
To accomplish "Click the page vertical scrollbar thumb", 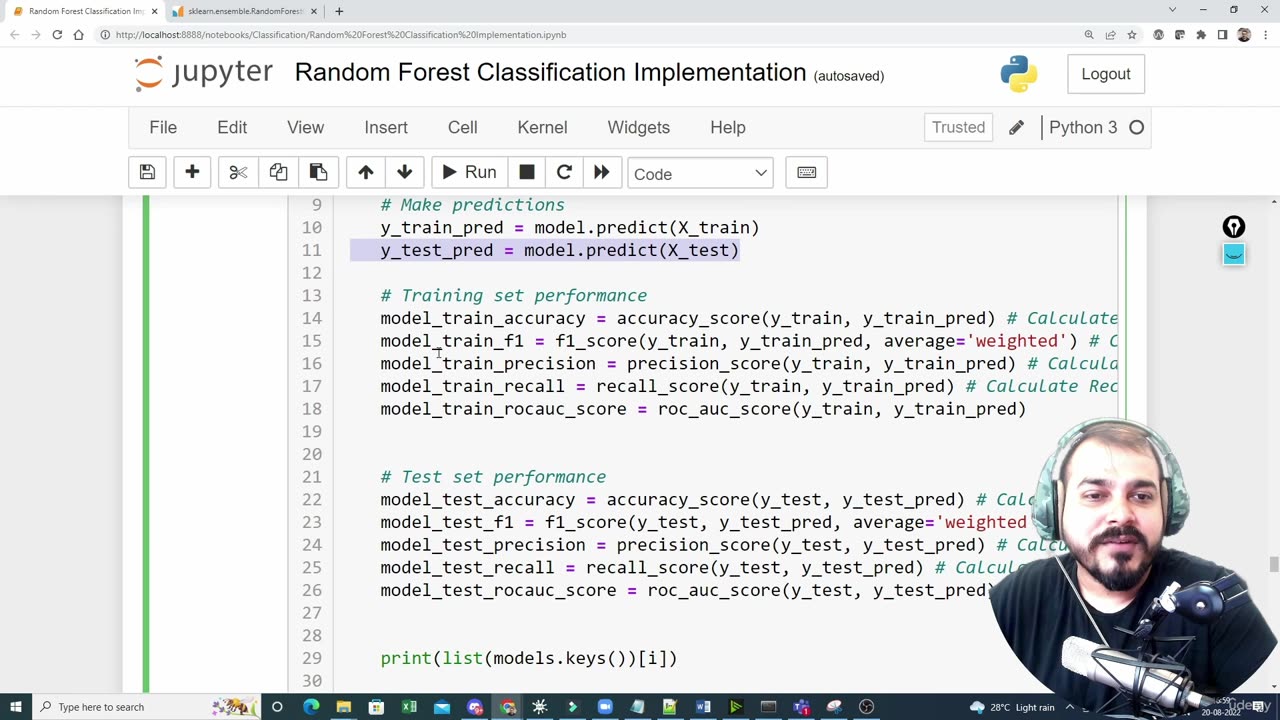I will (x=1274, y=565).
